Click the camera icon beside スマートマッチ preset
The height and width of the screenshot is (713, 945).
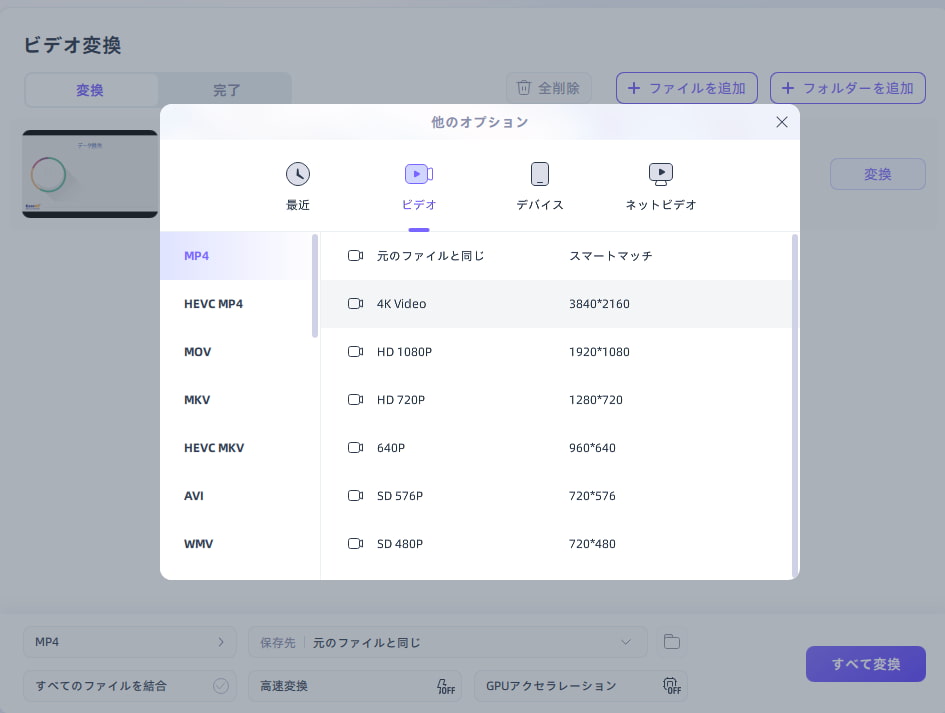355,255
